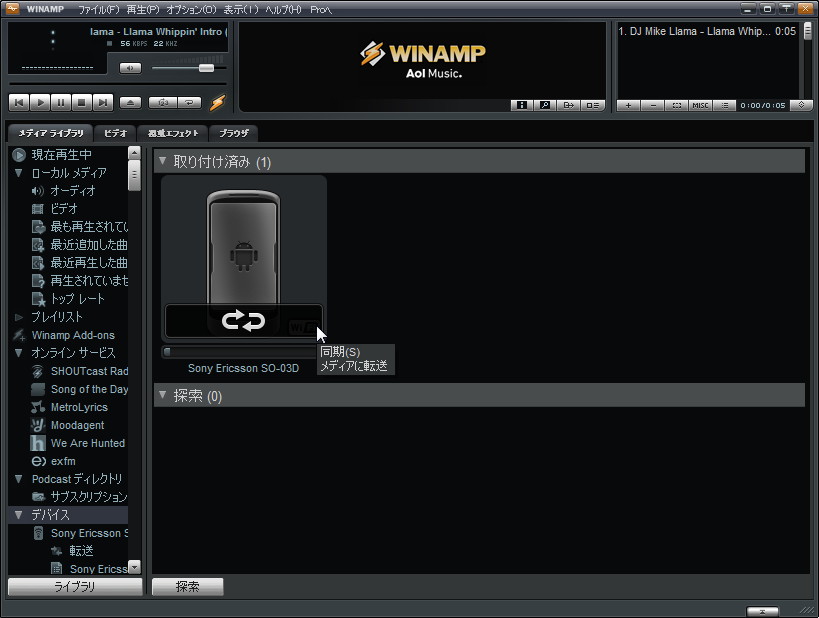Open a file using the eject button
Viewport: 819px width, 618px height.
(x=131, y=102)
